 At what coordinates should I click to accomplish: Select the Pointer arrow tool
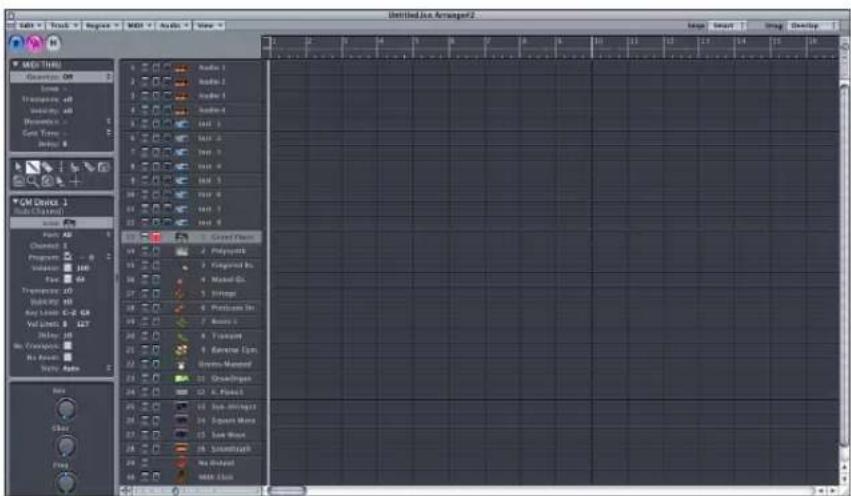pos(18,167)
